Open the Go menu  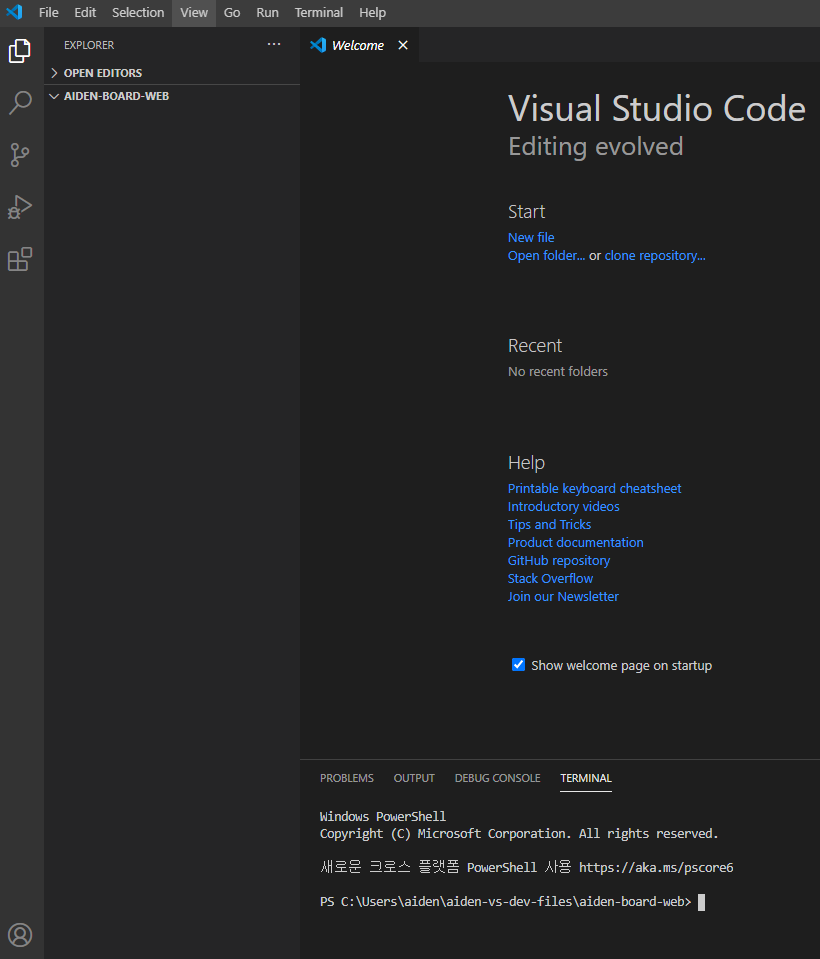(x=232, y=13)
